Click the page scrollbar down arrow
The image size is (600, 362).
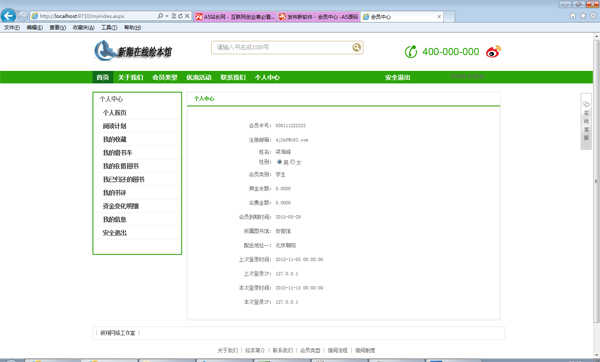point(596,355)
